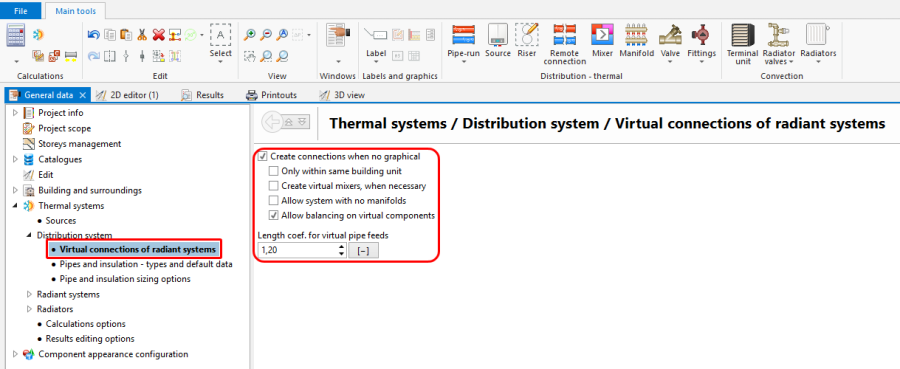This screenshot has height=369, width=900.
Task: Click the Zoom out magnifier icon
Action: click(266, 36)
